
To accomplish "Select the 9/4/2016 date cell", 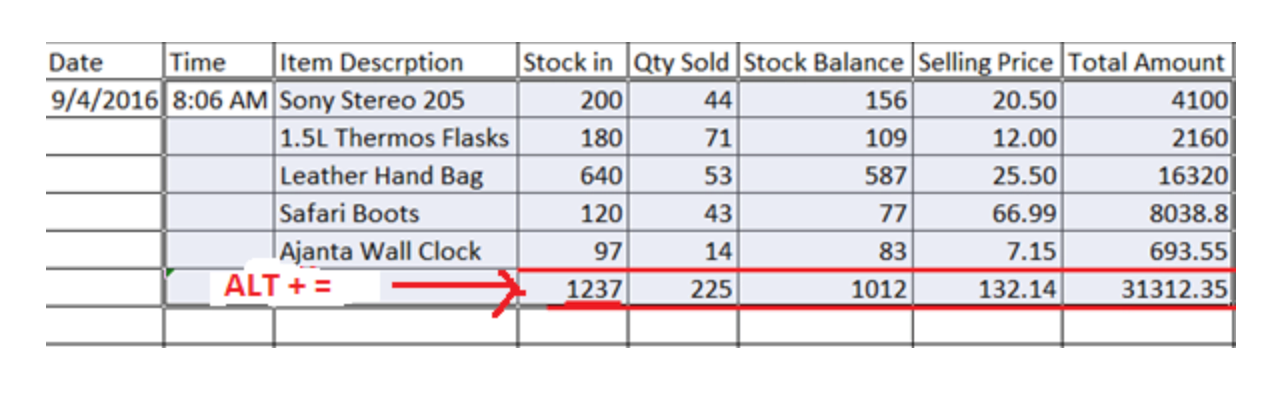I will [104, 100].
